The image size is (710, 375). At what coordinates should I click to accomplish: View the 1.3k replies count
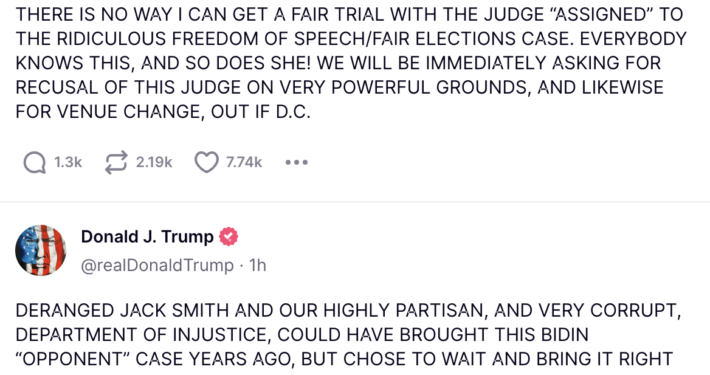click(x=68, y=162)
